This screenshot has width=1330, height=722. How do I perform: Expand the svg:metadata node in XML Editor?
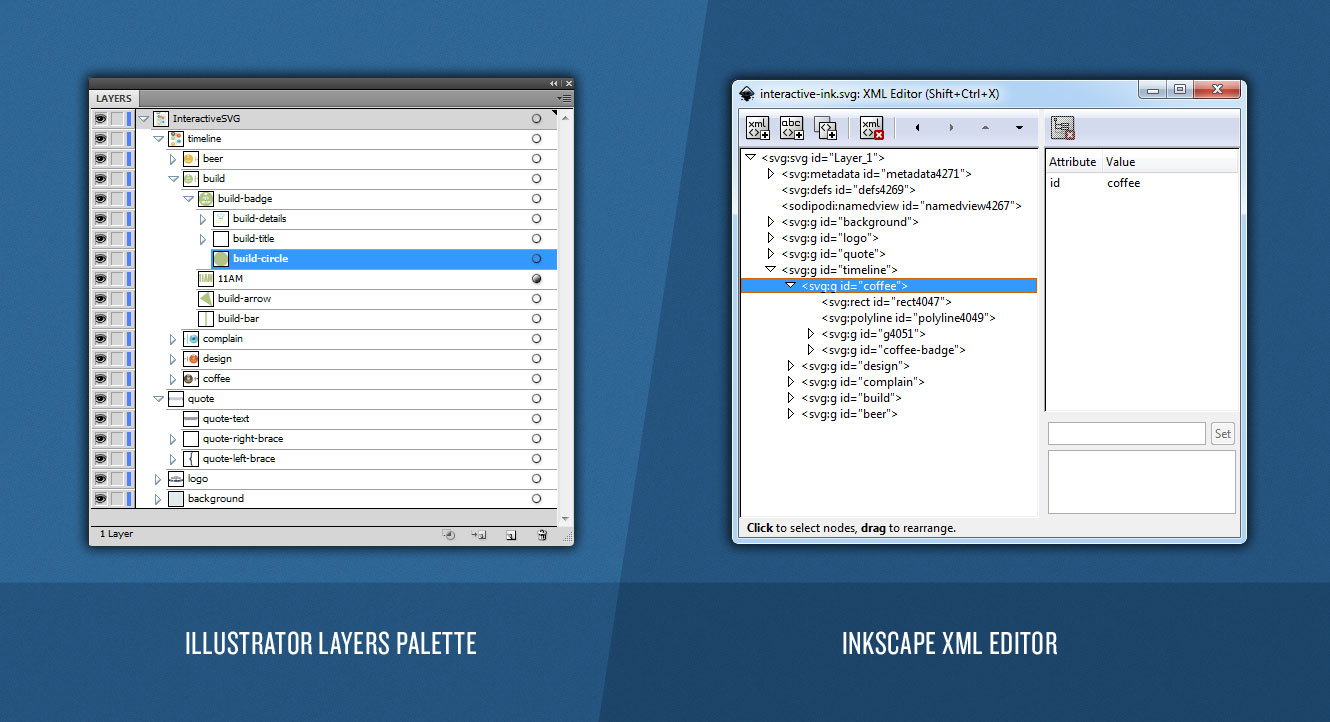pos(770,174)
